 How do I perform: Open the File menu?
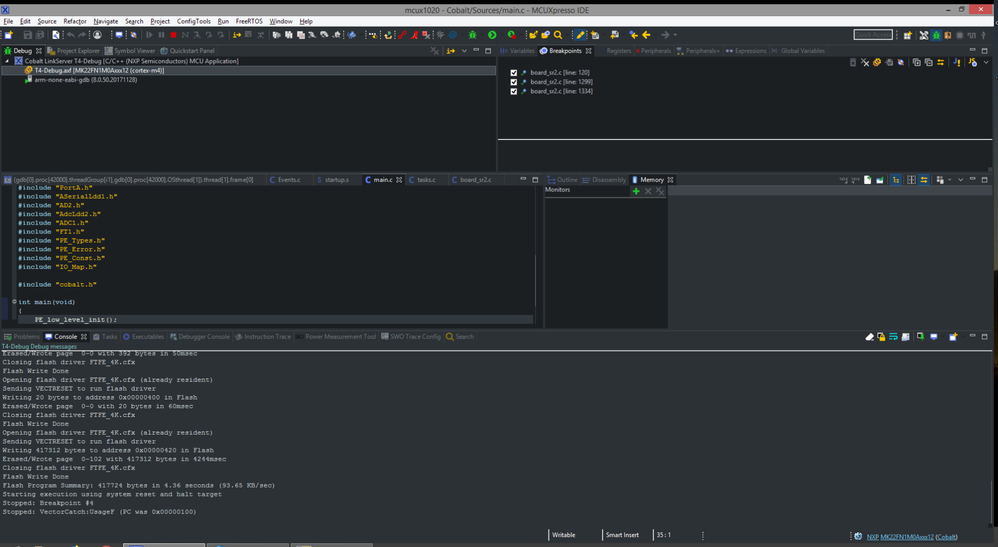pos(8,21)
